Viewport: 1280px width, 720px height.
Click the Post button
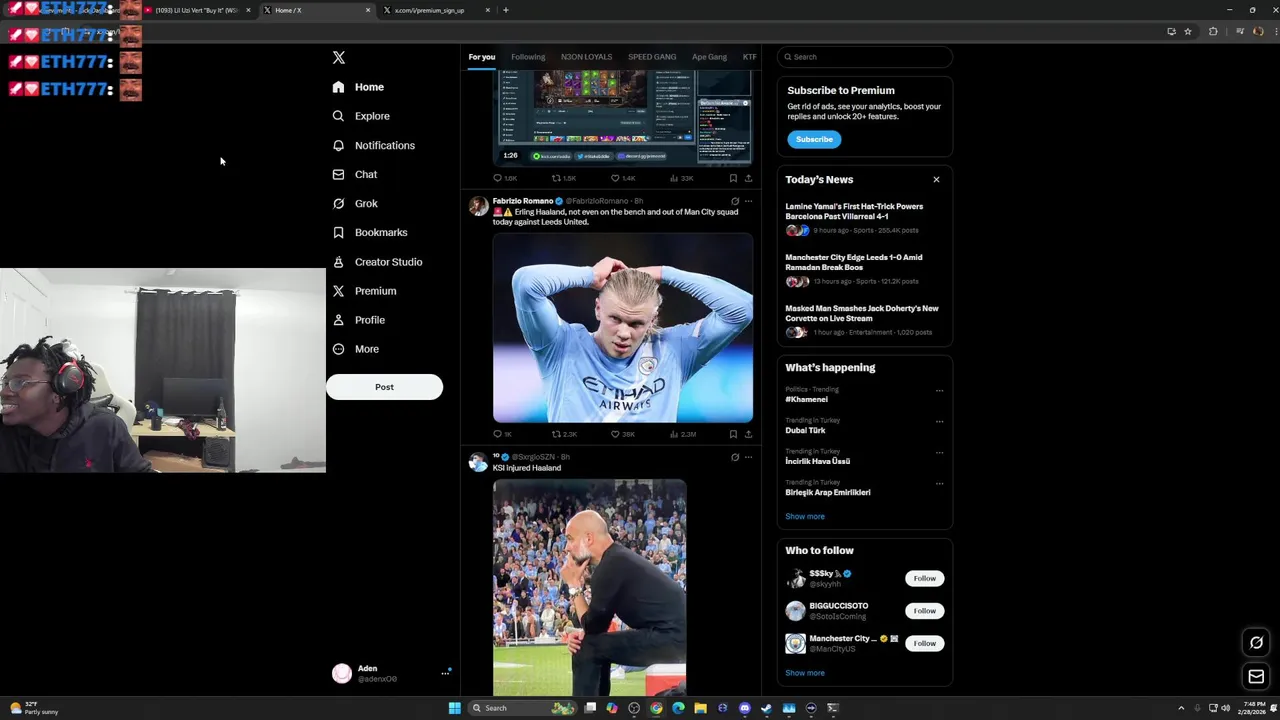click(384, 387)
